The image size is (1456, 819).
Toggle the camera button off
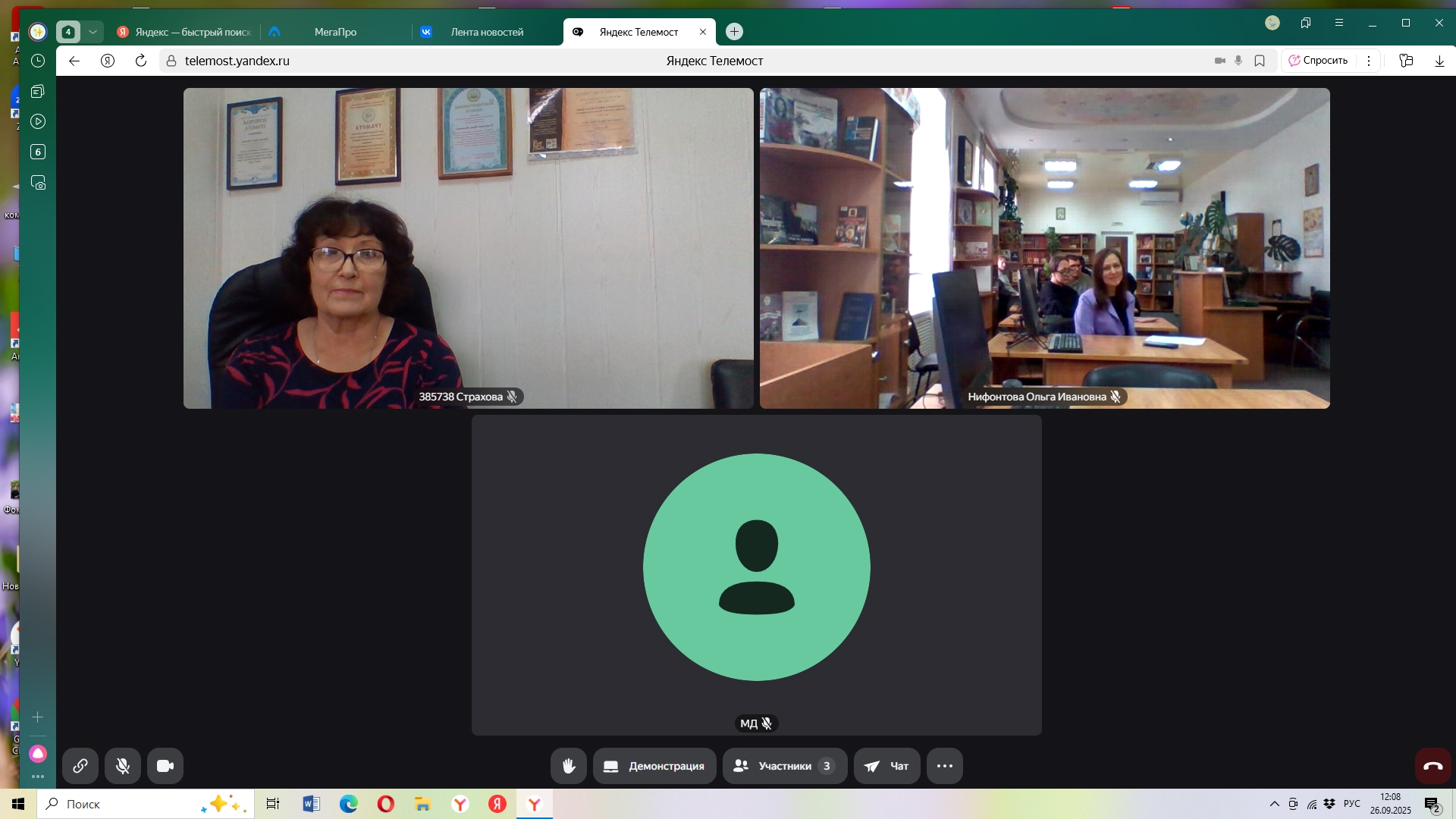165,766
